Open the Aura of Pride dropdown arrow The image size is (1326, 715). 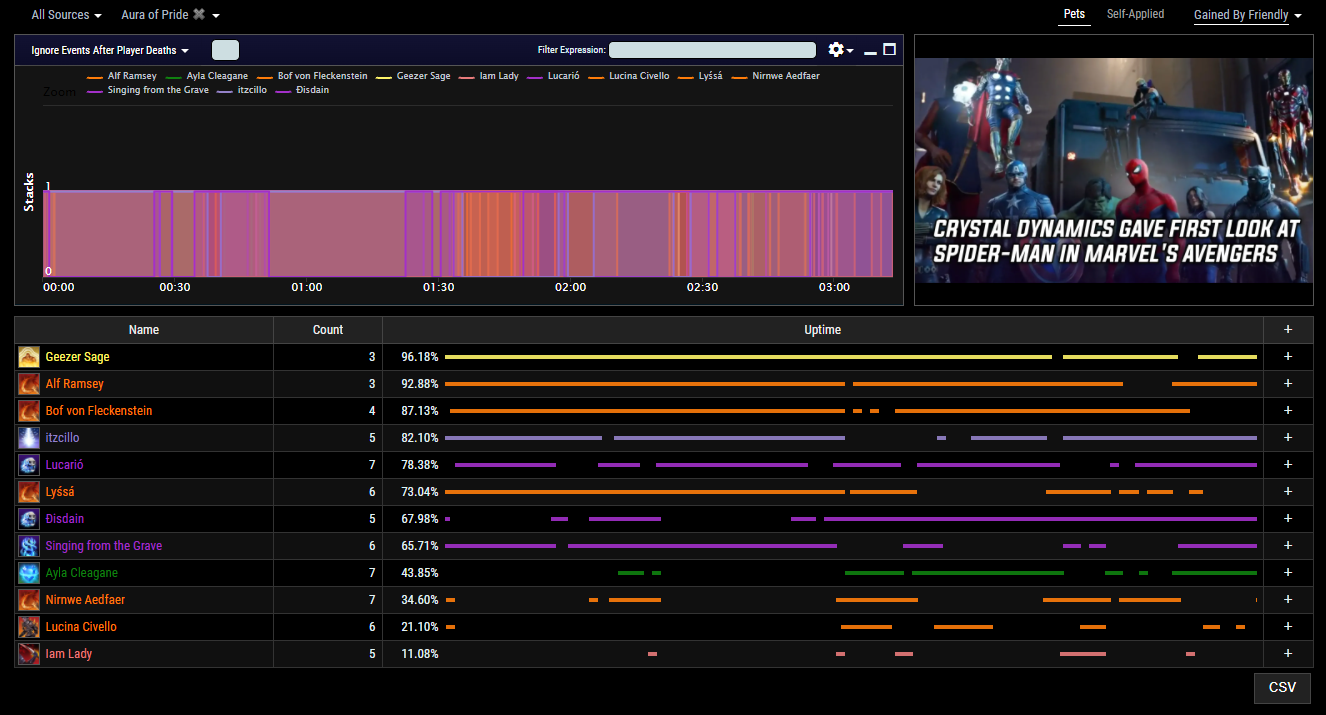tap(216, 16)
